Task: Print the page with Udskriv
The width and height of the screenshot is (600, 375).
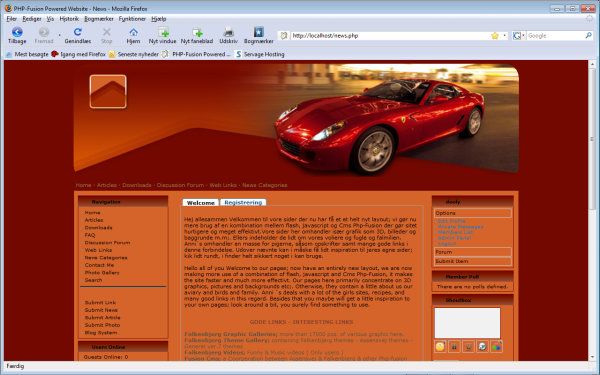Action: click(x=228, y=35)
